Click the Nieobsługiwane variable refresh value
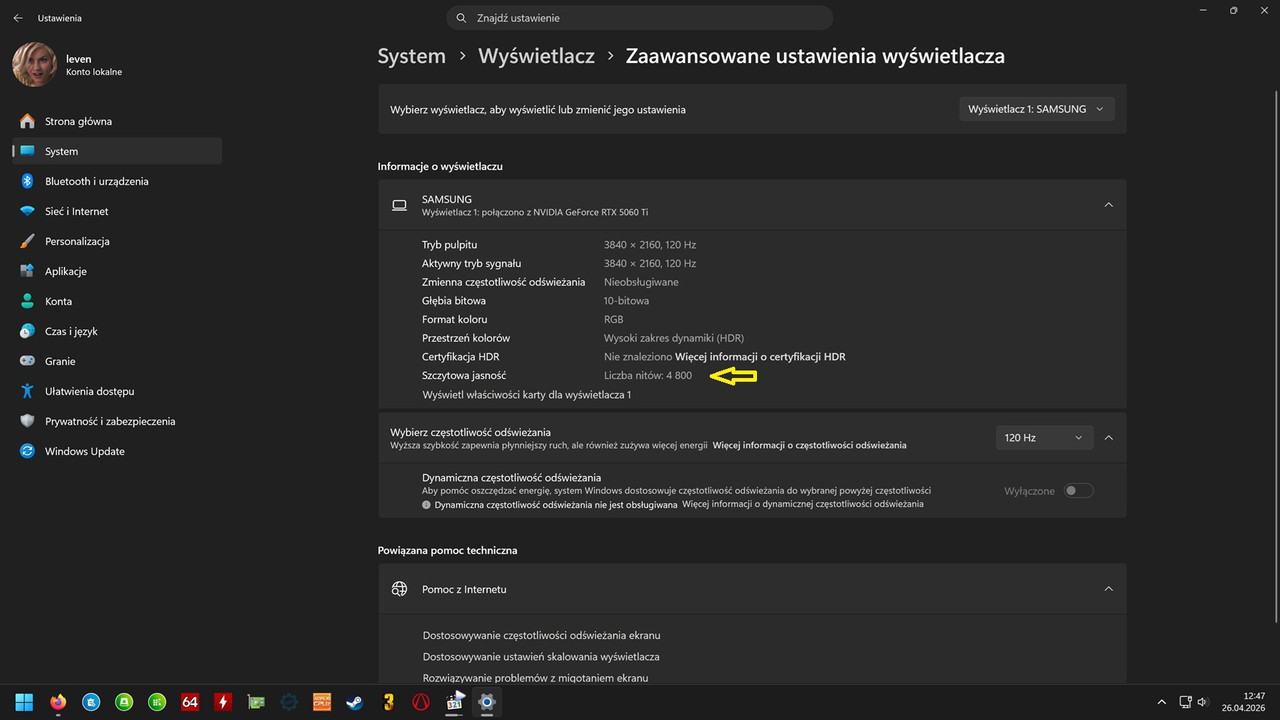This screenshot has height=720, width=1280. point(641,282)
